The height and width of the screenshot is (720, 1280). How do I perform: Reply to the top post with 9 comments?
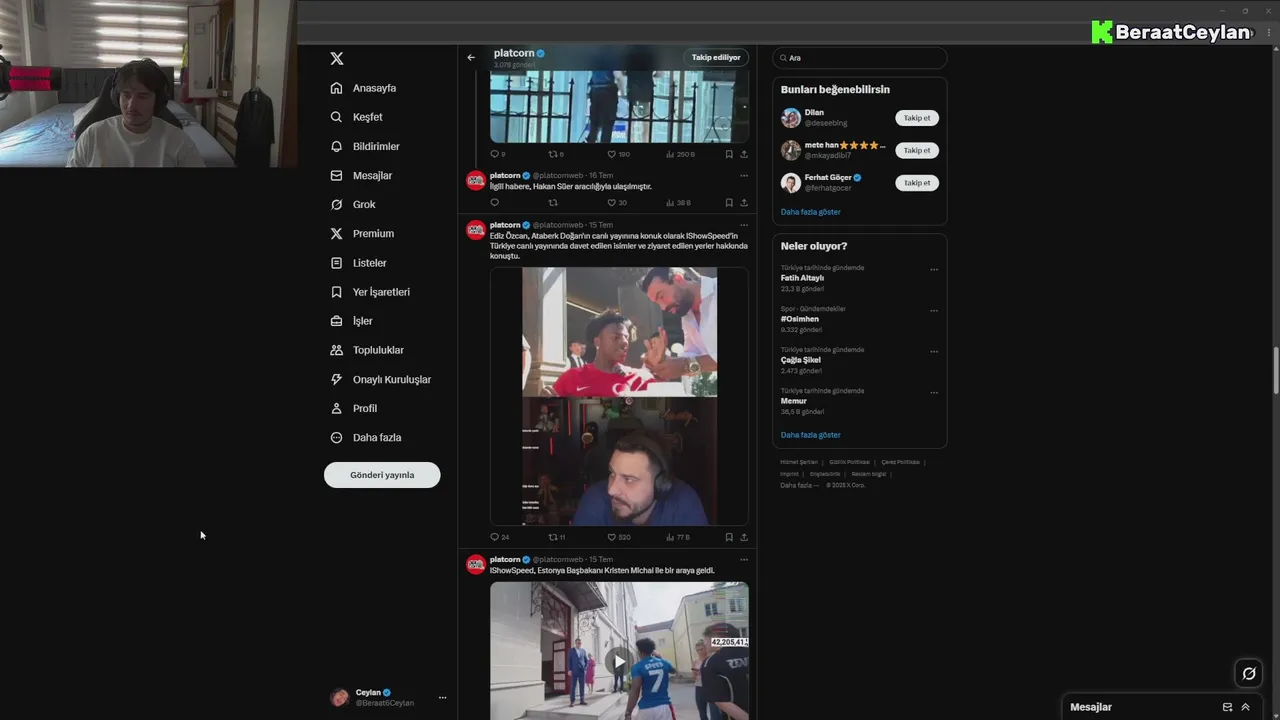pos(497,154)
